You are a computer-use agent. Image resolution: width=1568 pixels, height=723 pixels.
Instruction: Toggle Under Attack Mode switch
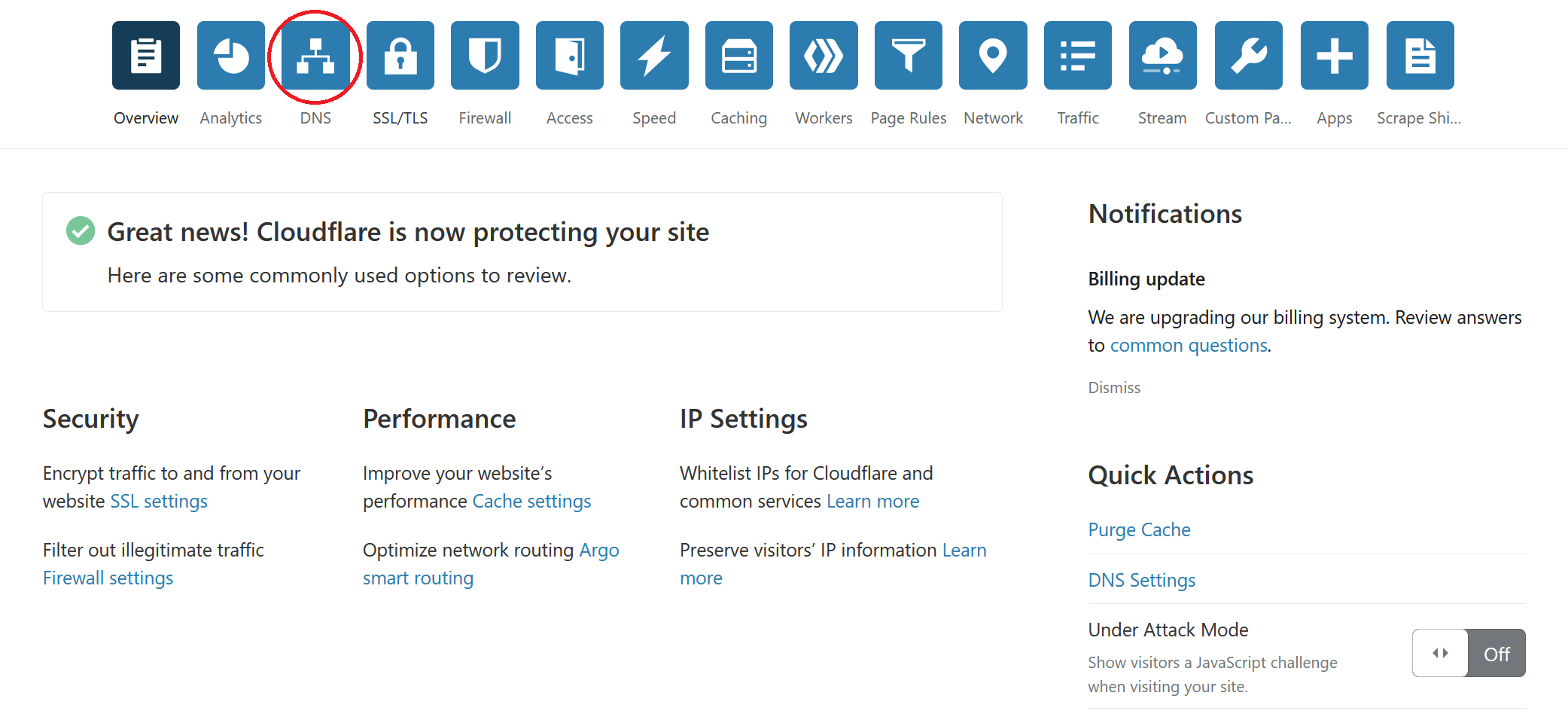(1468, 653)
